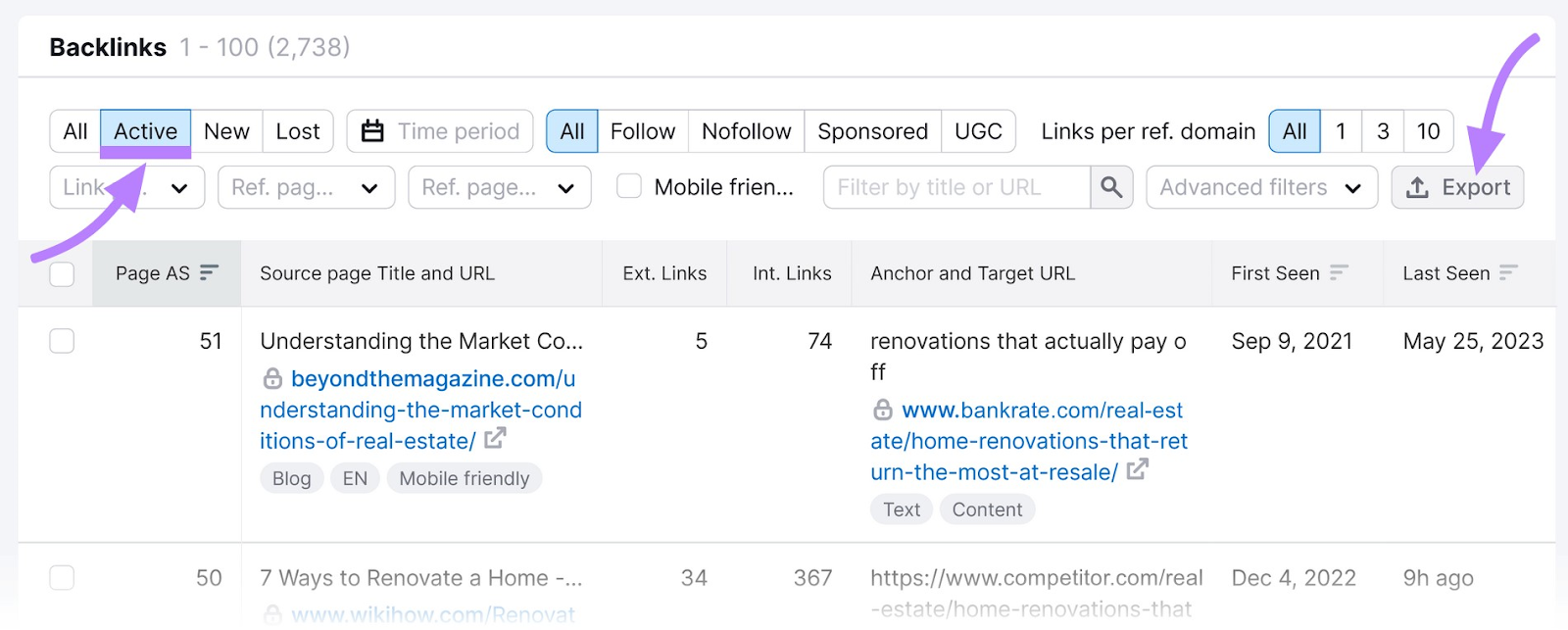Open bankrate URL via its external link icon
The width and height of the screenshot is (1568, 630).
coord(1137,471)
